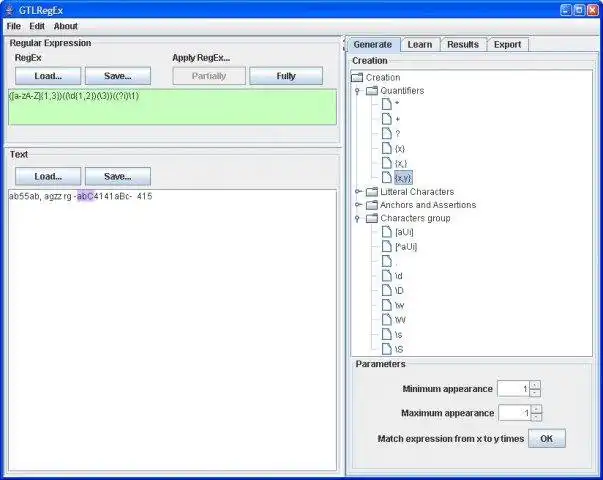Select the {x,} quantifier document icon
603x480 pixels.
(386, 163)
